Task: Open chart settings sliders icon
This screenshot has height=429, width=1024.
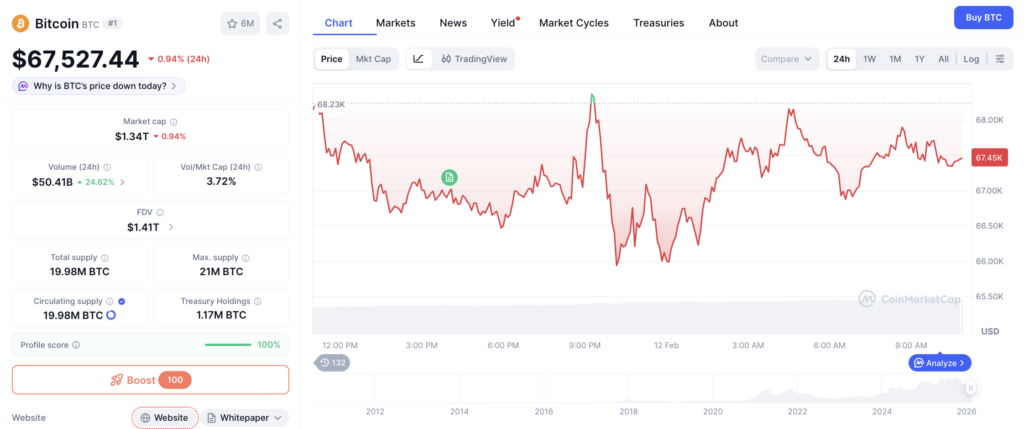Action: tap(1000, 59)
